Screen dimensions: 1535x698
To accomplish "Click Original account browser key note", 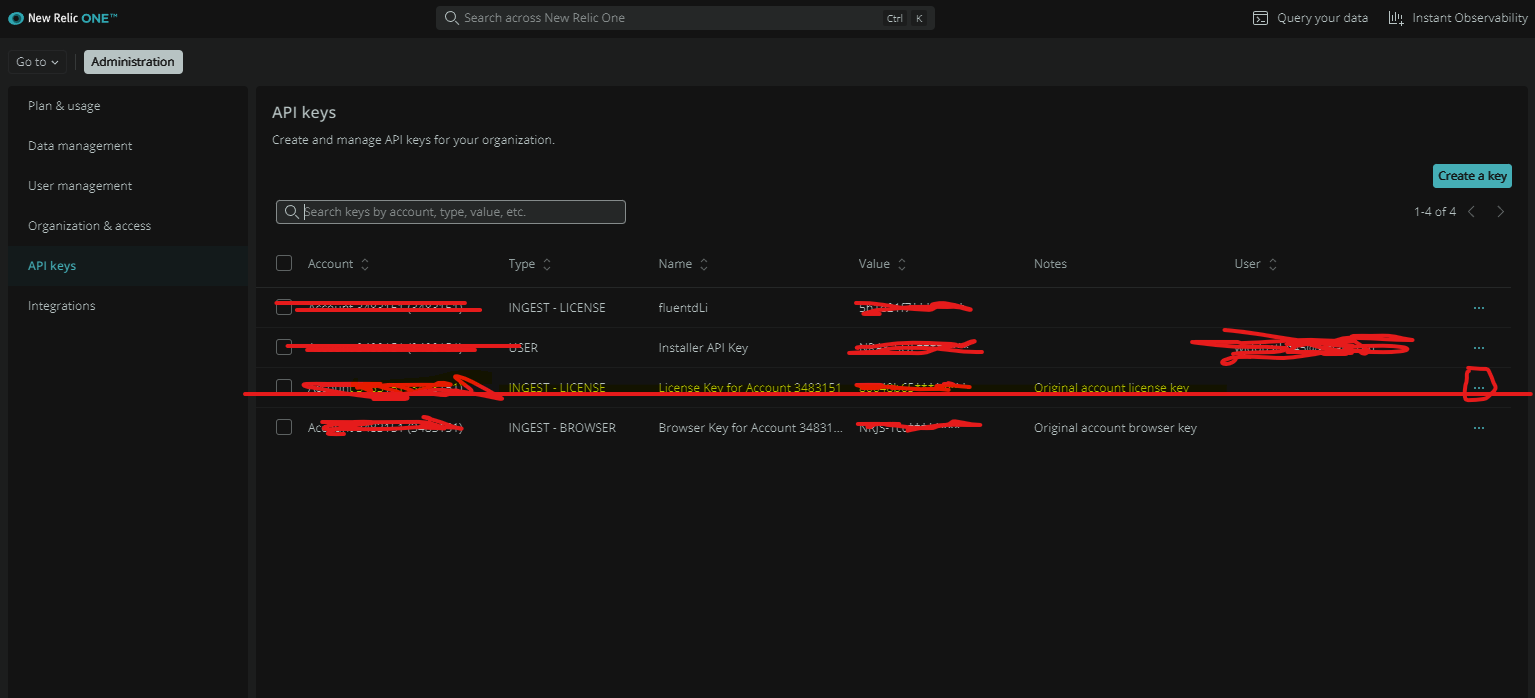I will point(1115,428).
